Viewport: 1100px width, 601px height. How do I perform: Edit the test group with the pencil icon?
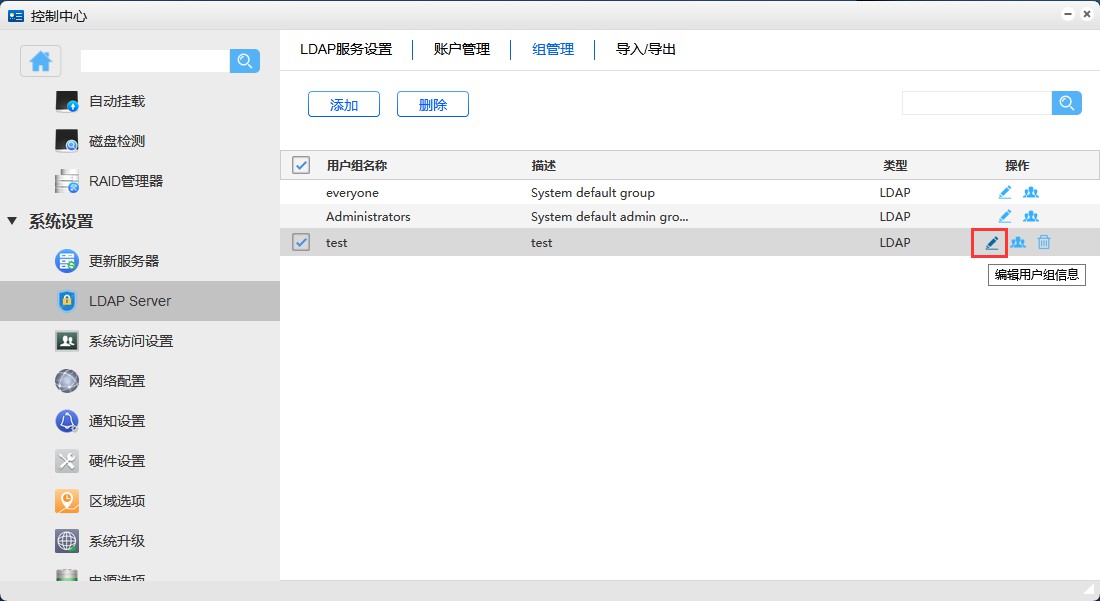991,242
